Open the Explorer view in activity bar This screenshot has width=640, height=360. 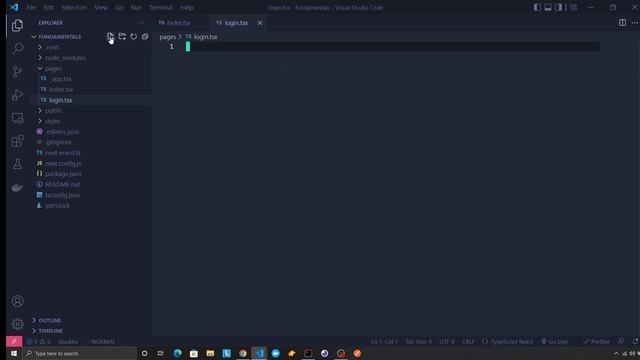(17, 25)
